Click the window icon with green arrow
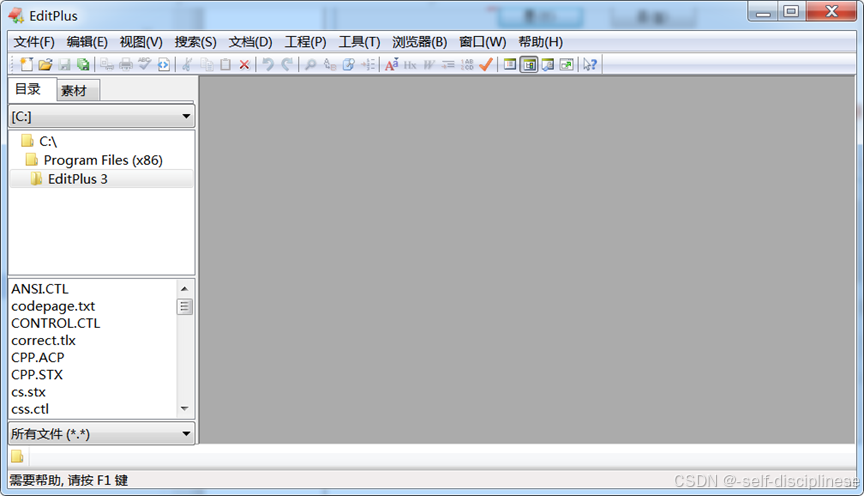Viewport: 864px width, 496px height. [x=566, y=64]
